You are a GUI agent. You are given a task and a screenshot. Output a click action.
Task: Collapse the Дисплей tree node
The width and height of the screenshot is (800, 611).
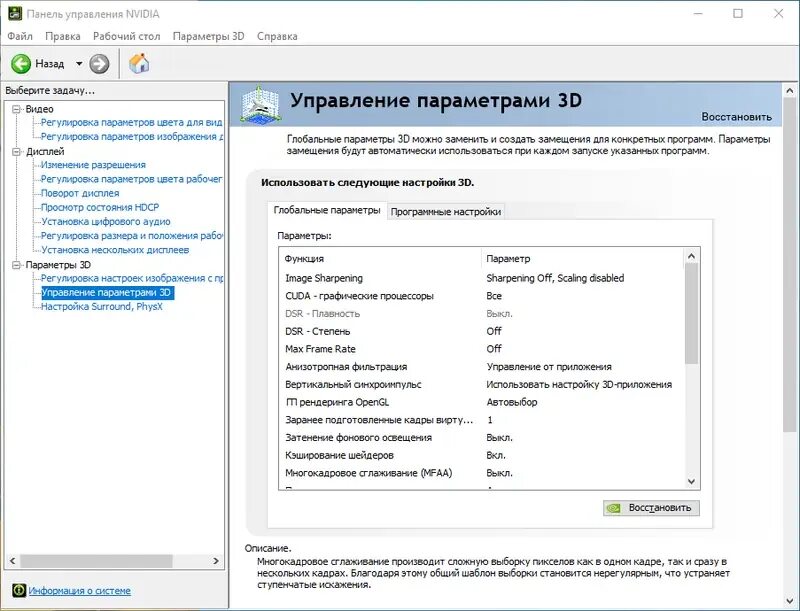(16, 151)
